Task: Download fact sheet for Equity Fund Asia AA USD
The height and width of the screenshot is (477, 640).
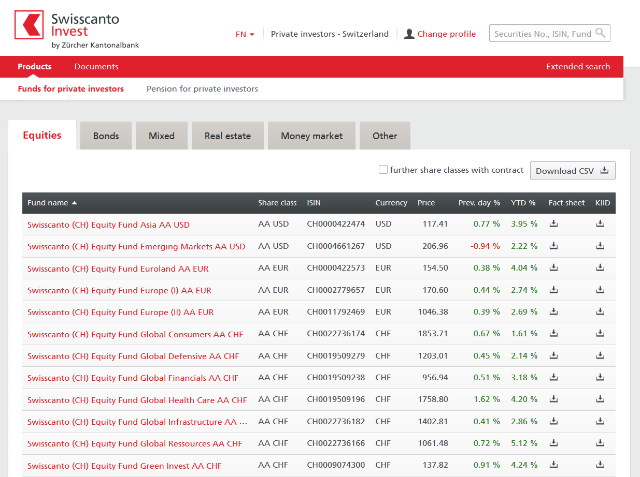Action: [x=553, y=224]
